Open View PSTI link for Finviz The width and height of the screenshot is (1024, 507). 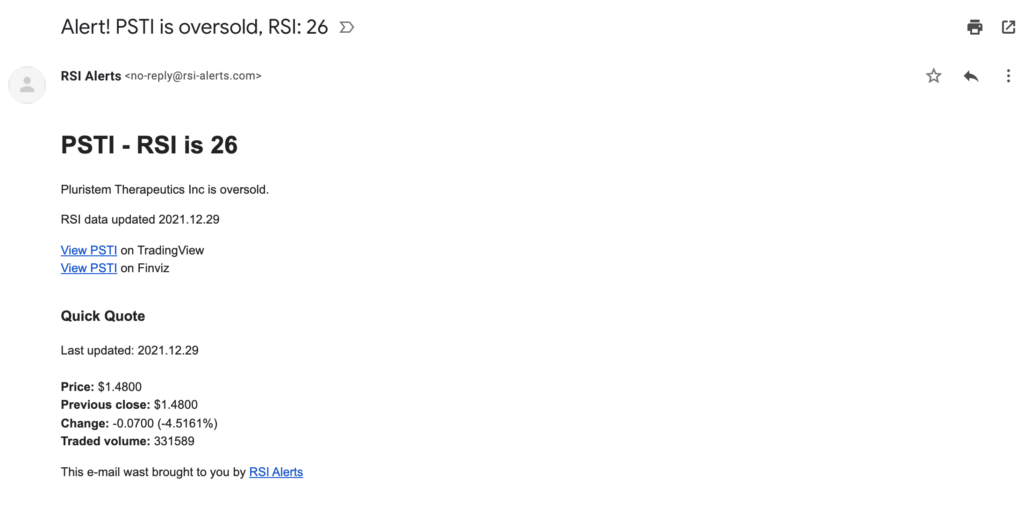(x=89, y=268)
